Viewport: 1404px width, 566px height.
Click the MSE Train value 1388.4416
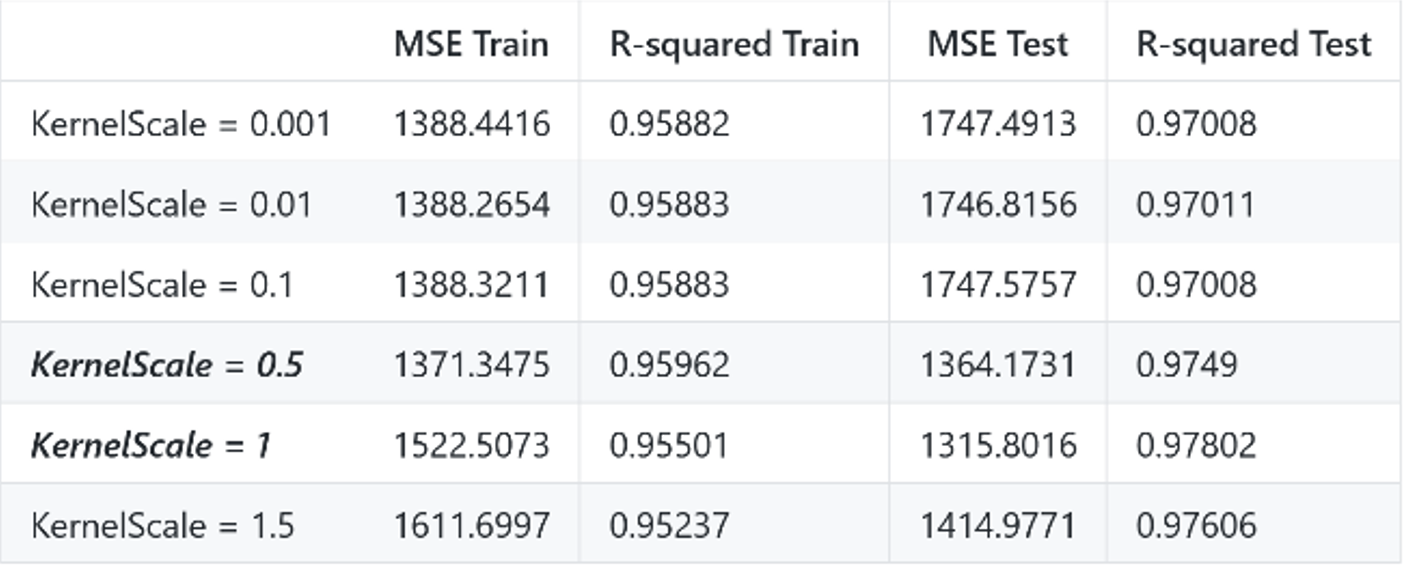[471, 124]
